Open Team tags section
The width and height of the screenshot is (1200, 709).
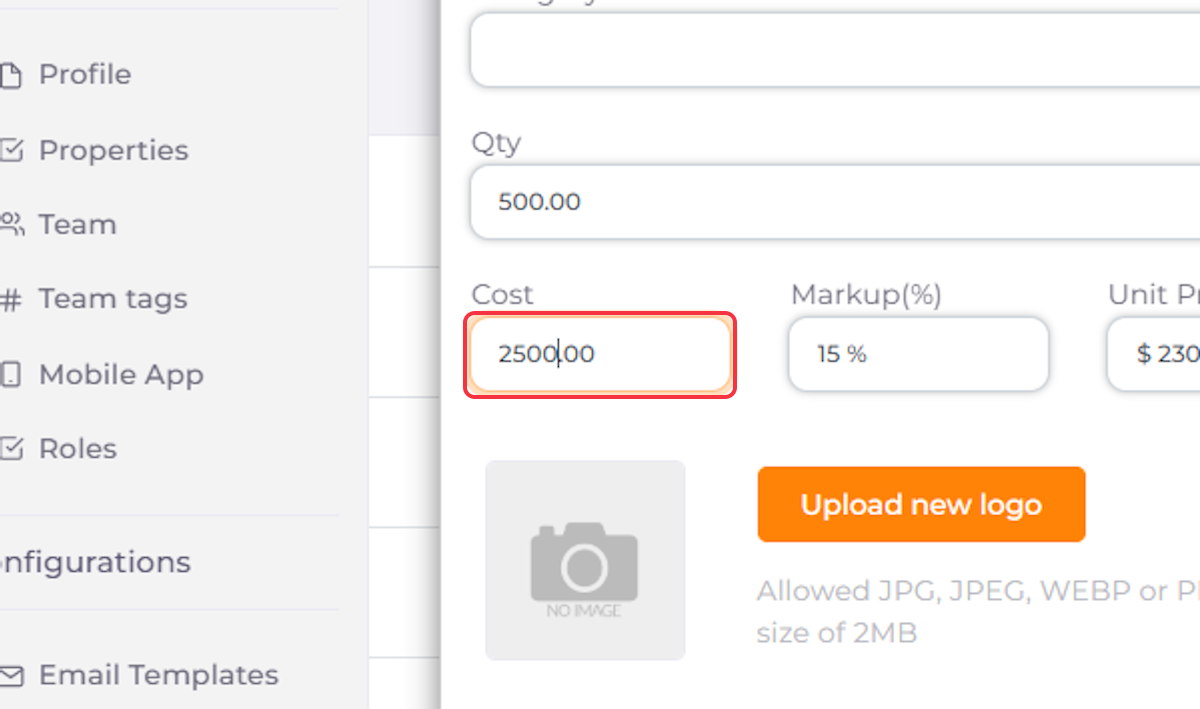tap(113, 299)
